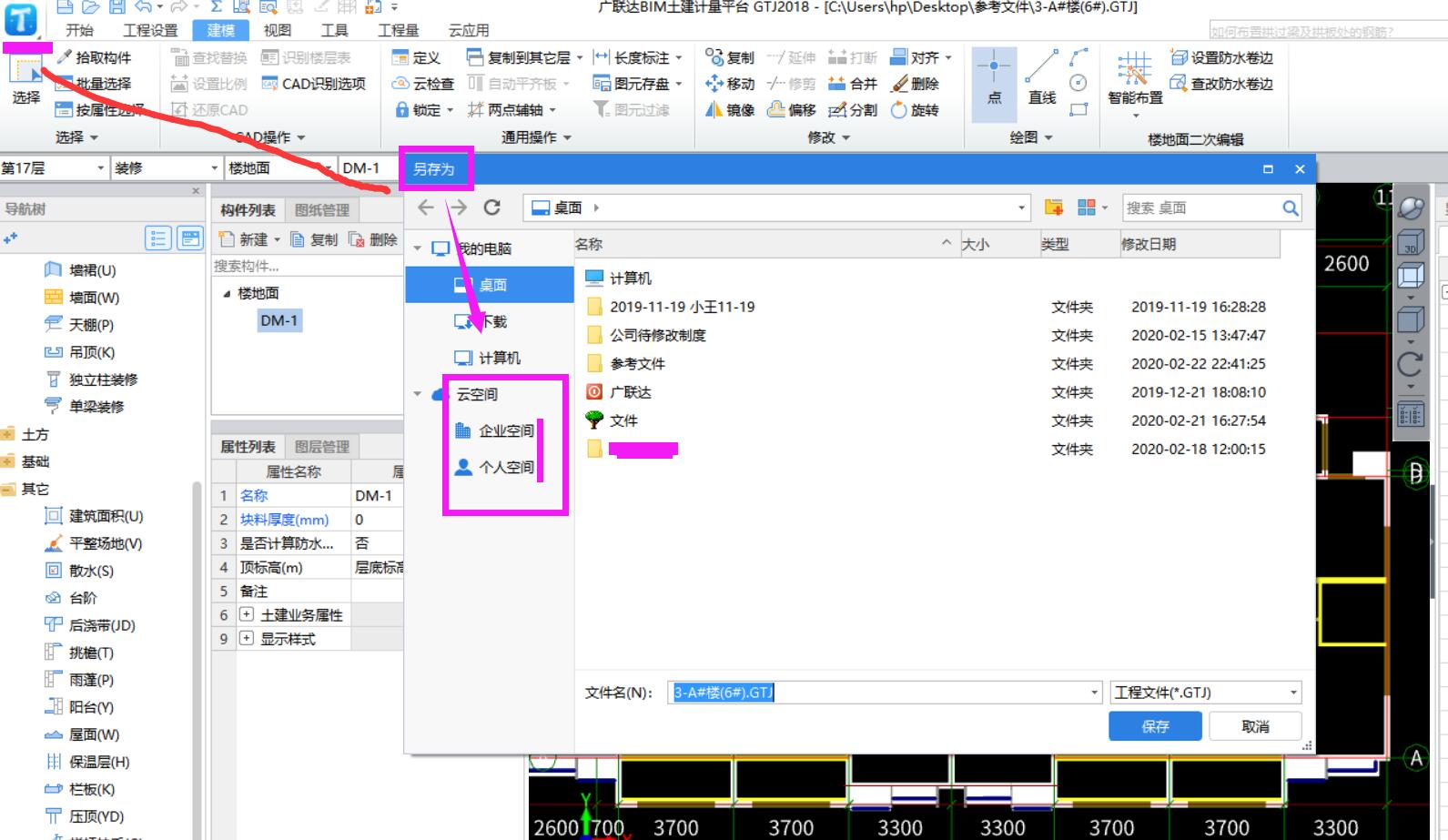Image resolution: width=1448 pixels, height=840 pixels.
Task: Click CAD识别选项 recognition options
Action: point(313,84)
